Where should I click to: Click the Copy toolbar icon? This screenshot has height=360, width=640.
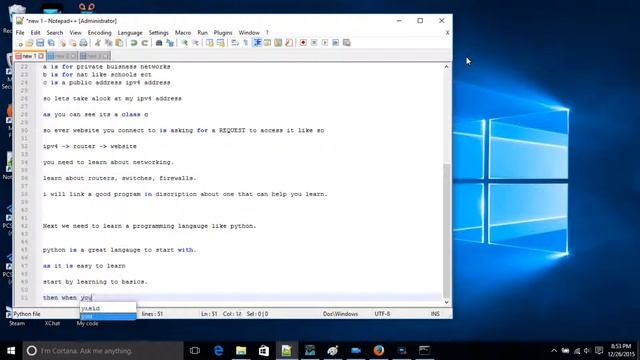(108, 43)
